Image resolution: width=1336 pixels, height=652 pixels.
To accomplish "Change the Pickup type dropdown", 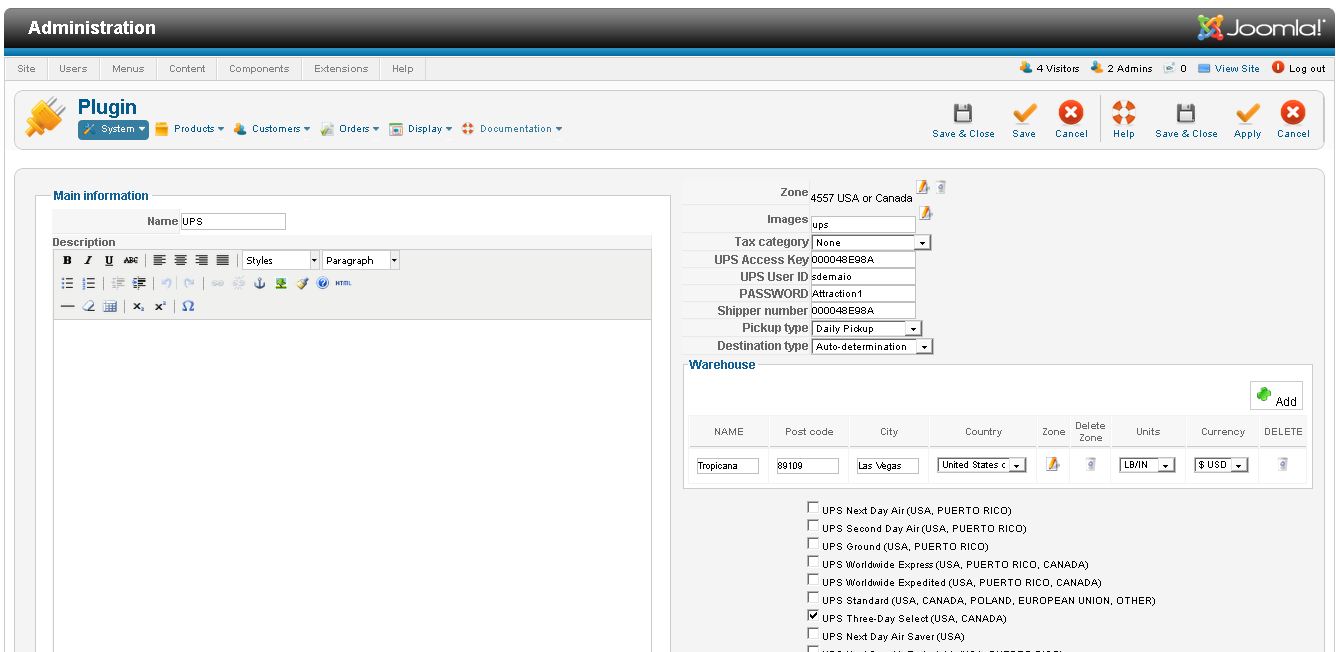I will pos(867,328).
